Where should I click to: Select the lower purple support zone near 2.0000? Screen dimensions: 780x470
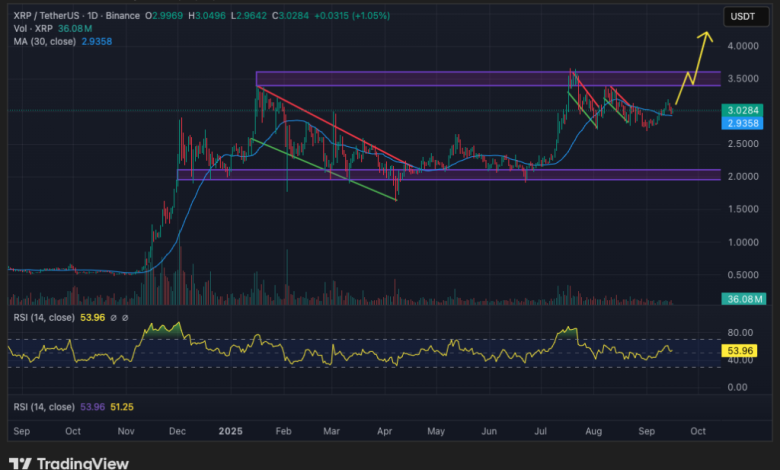click(420, 175)
